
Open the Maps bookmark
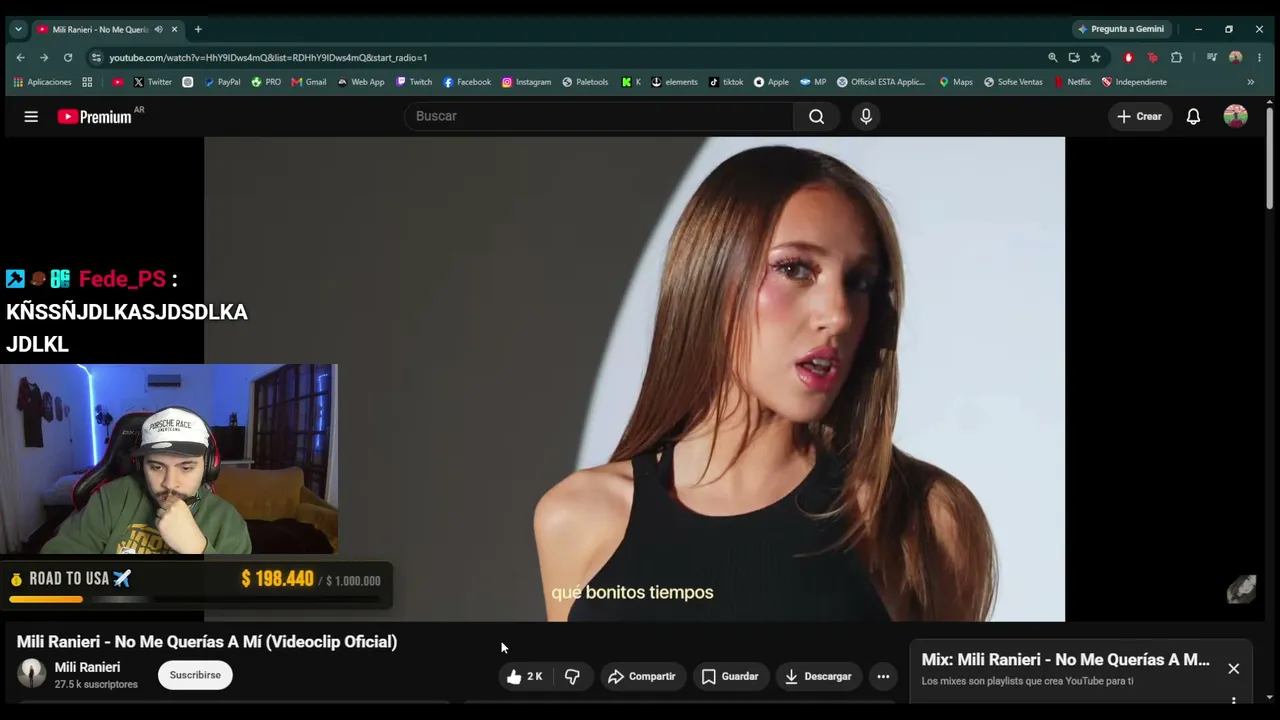955,82
